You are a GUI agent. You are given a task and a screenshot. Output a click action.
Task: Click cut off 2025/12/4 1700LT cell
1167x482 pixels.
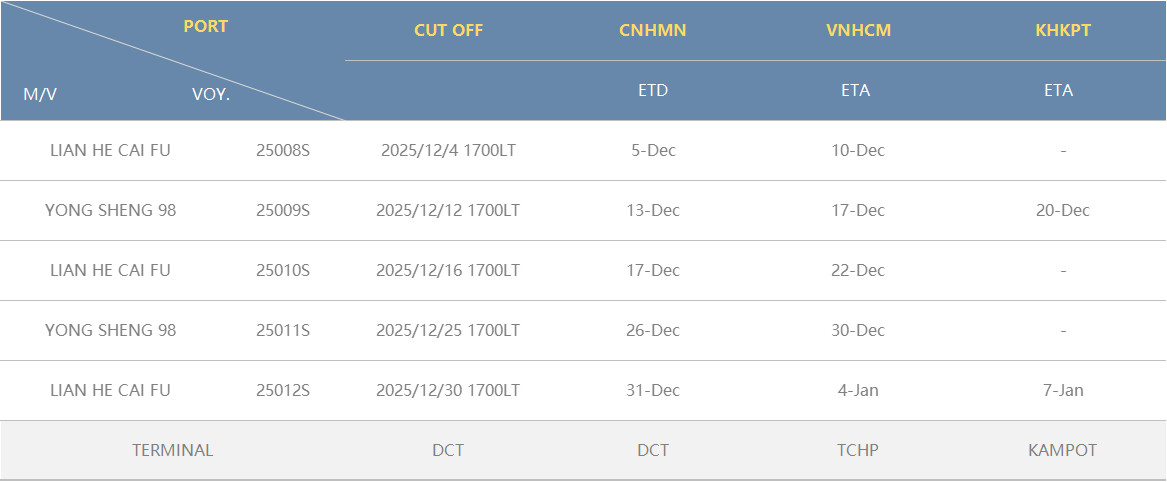448,151
